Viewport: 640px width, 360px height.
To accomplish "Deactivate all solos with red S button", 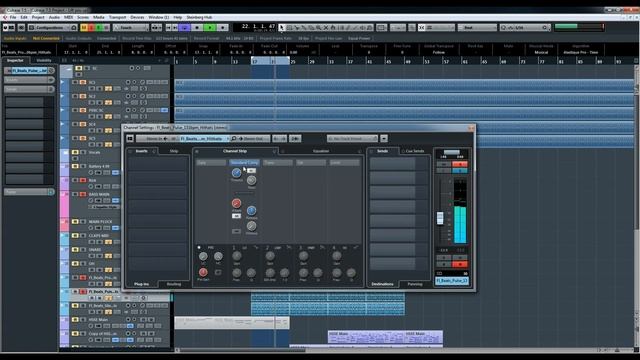I will pos(91,27).
